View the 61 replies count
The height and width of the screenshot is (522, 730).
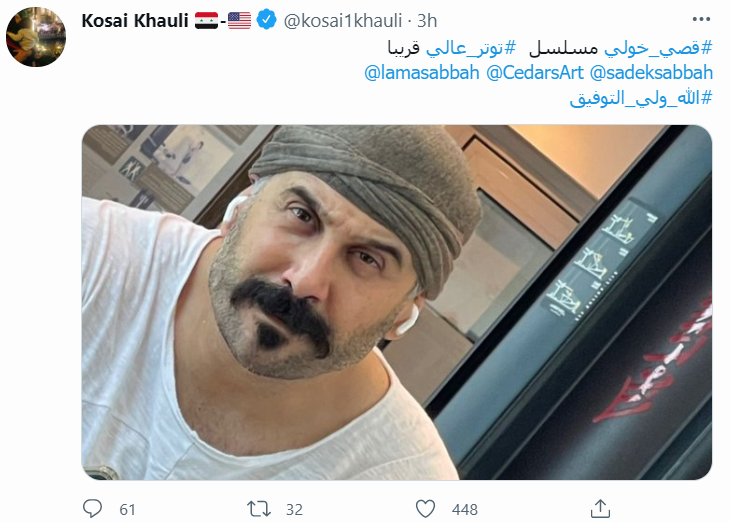[127, 509]
